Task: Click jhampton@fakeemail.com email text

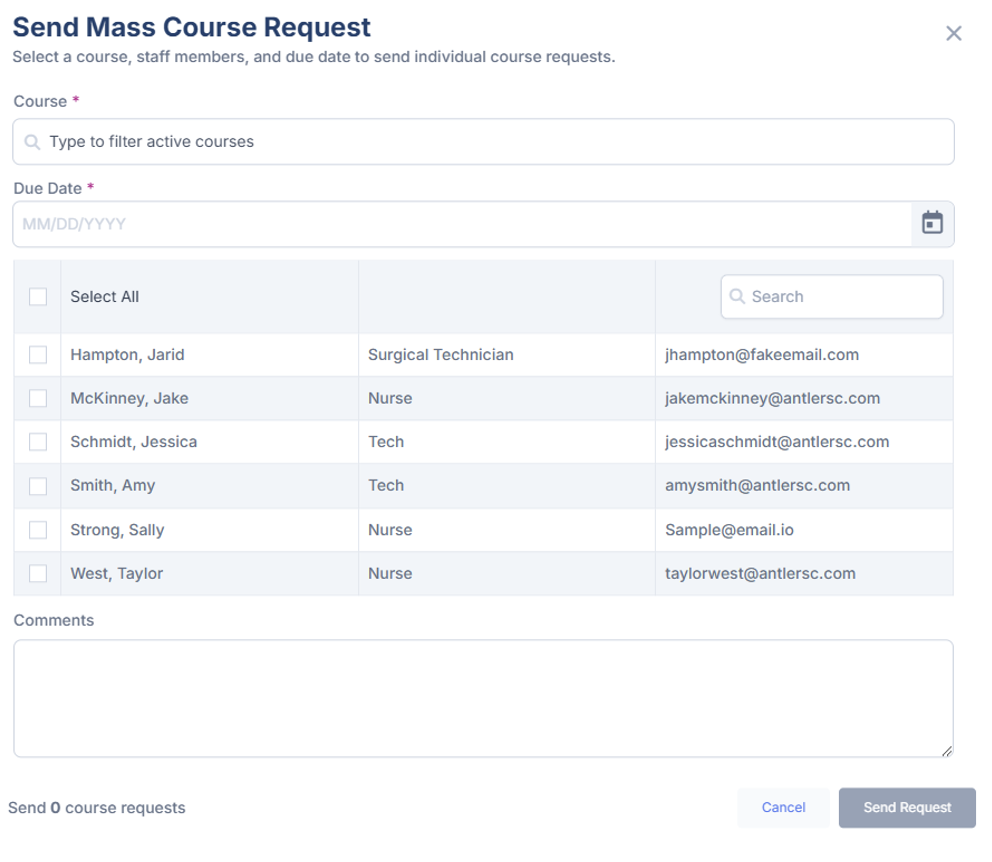Action: (x=764, y=354)
